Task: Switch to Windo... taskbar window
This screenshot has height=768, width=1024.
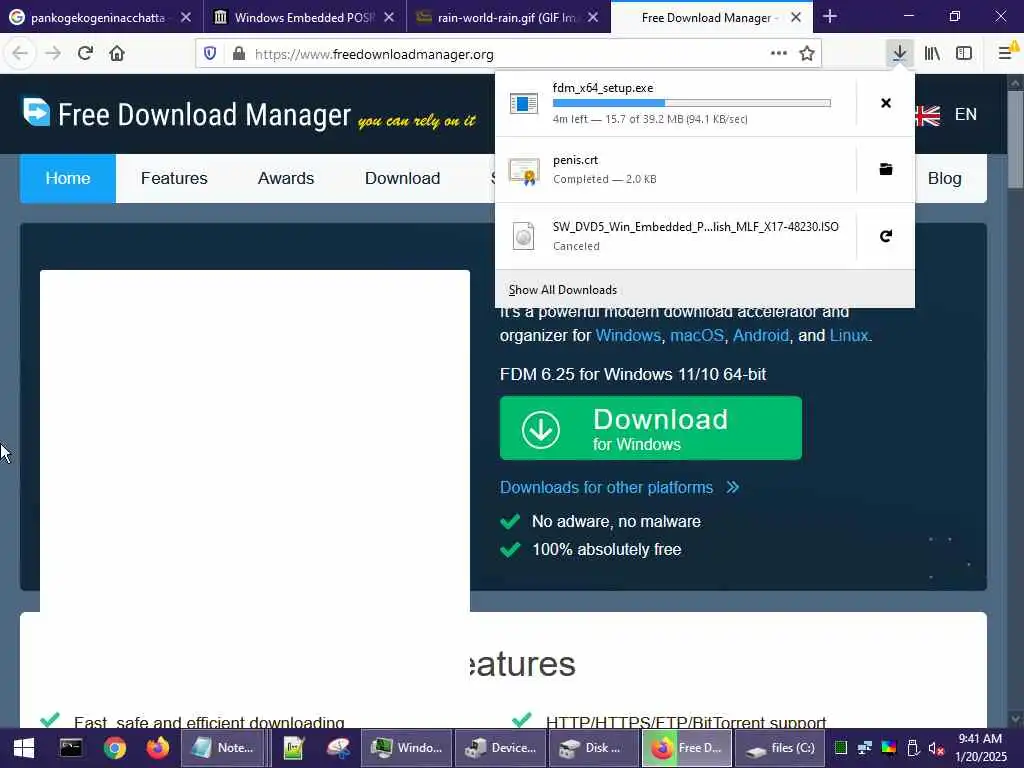Action: (406, 748)
